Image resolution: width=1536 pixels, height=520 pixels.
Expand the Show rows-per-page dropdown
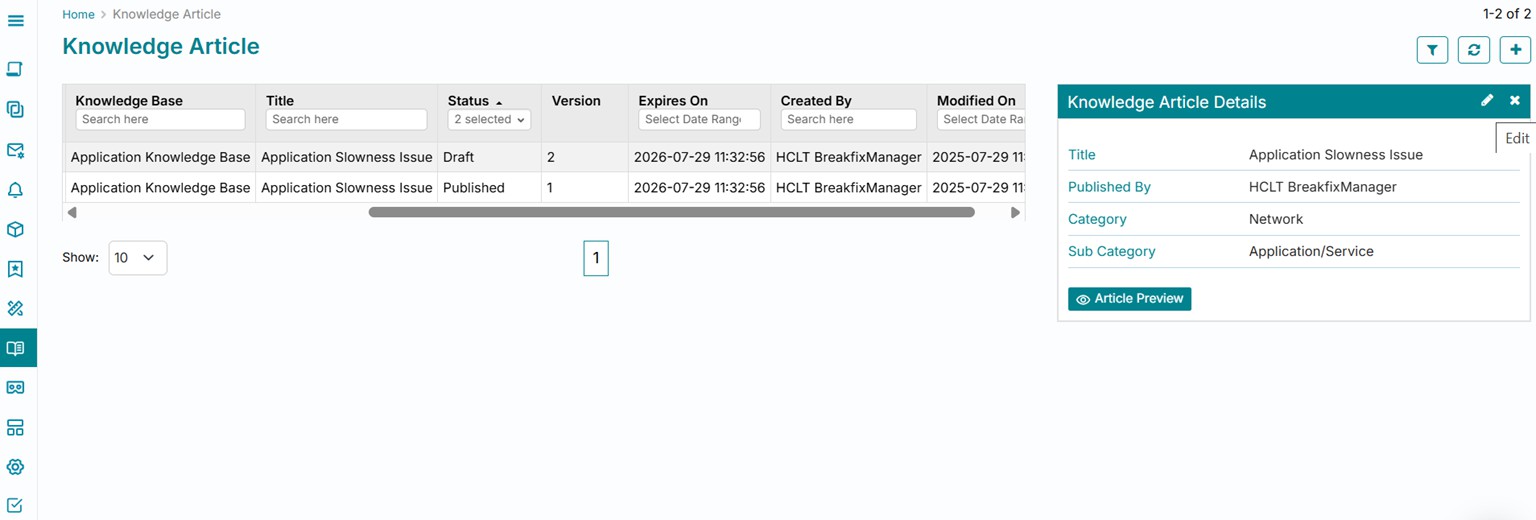(x=137, y=258)
